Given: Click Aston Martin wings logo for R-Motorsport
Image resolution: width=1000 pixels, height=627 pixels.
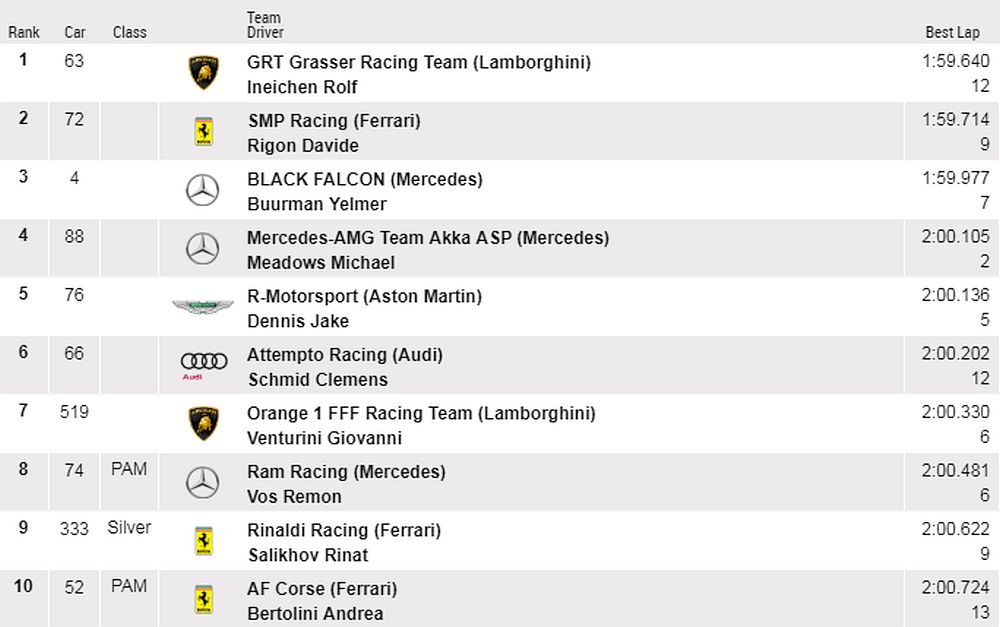Looking at the screenshot, I should pos(202,307).
